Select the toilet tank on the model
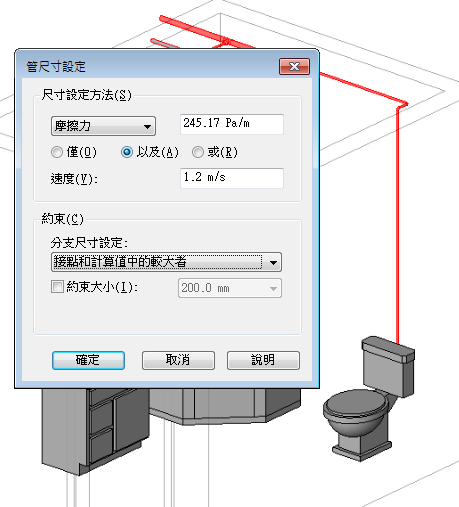The image size is (459, 507). click(388, 365)
